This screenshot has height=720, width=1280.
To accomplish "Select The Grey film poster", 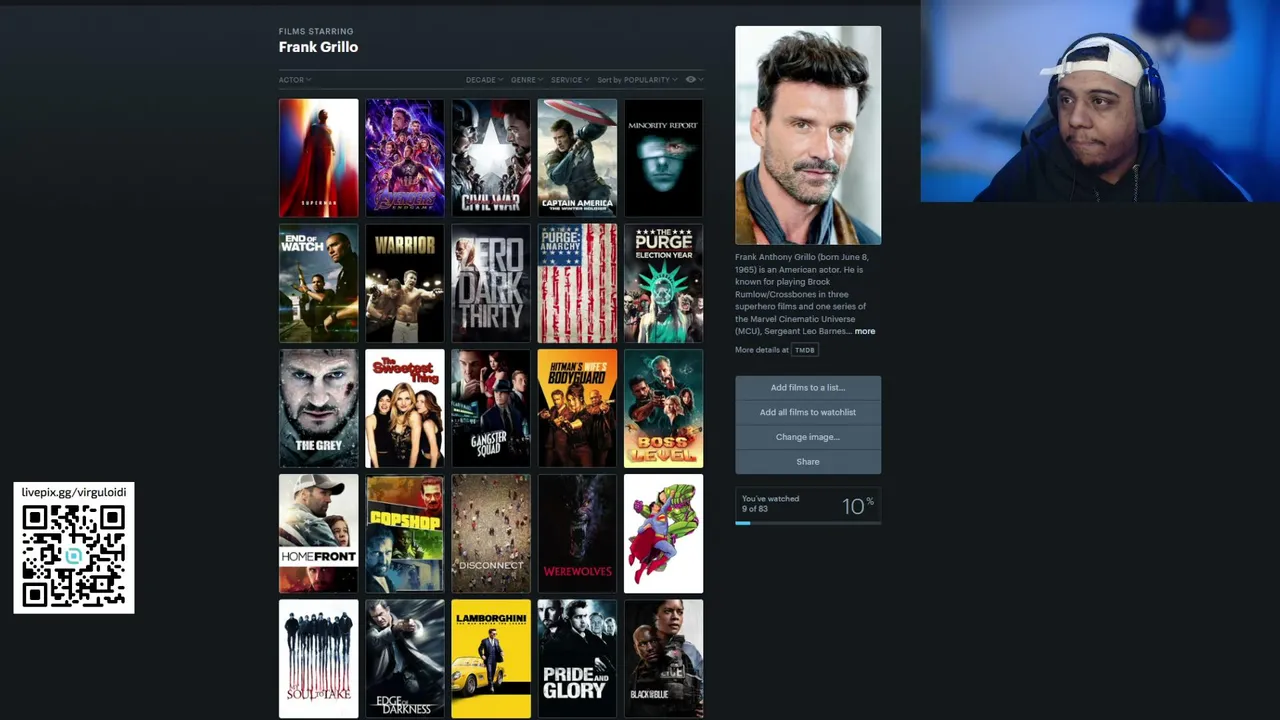I will (x=318, y=409).
